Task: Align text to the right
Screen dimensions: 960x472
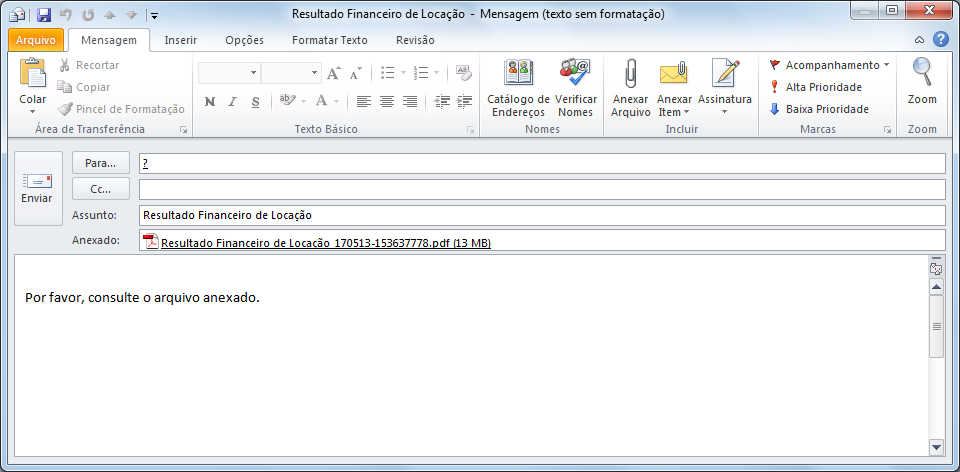Action: 409,102
